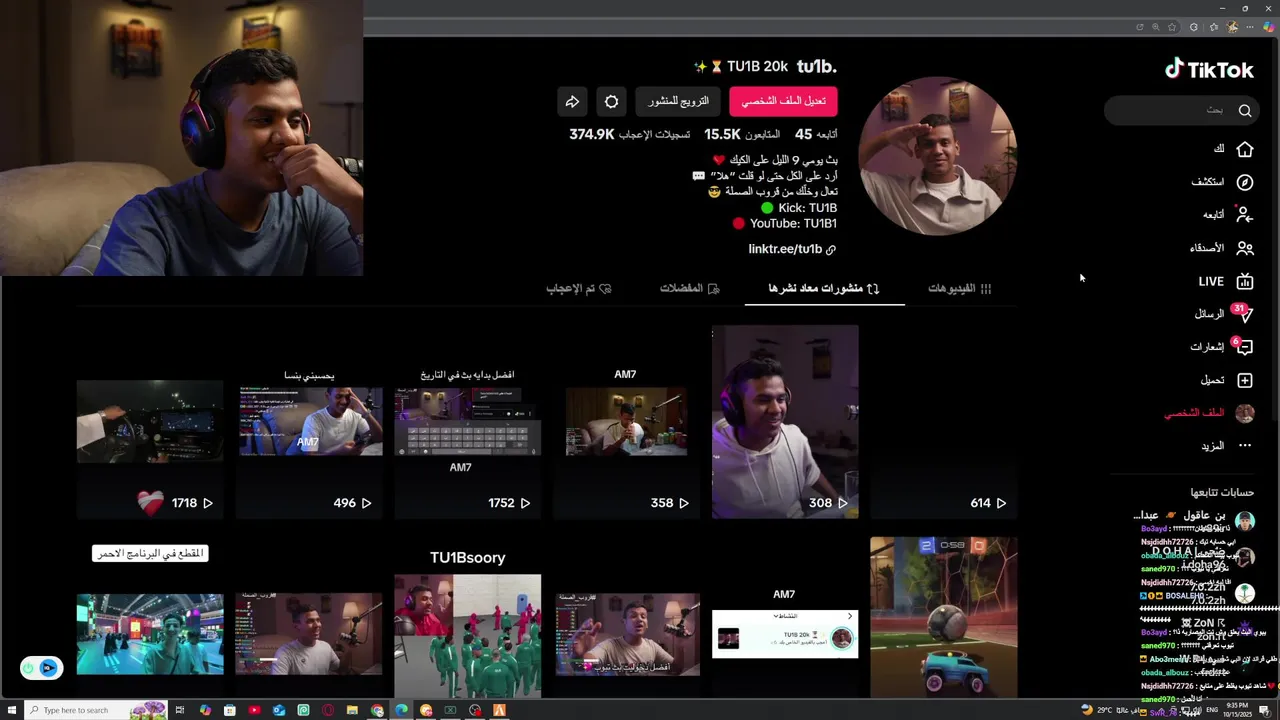Screen dimensions: 1280x720
Task: Open Task View in taskbar
Action: (180, 710)
